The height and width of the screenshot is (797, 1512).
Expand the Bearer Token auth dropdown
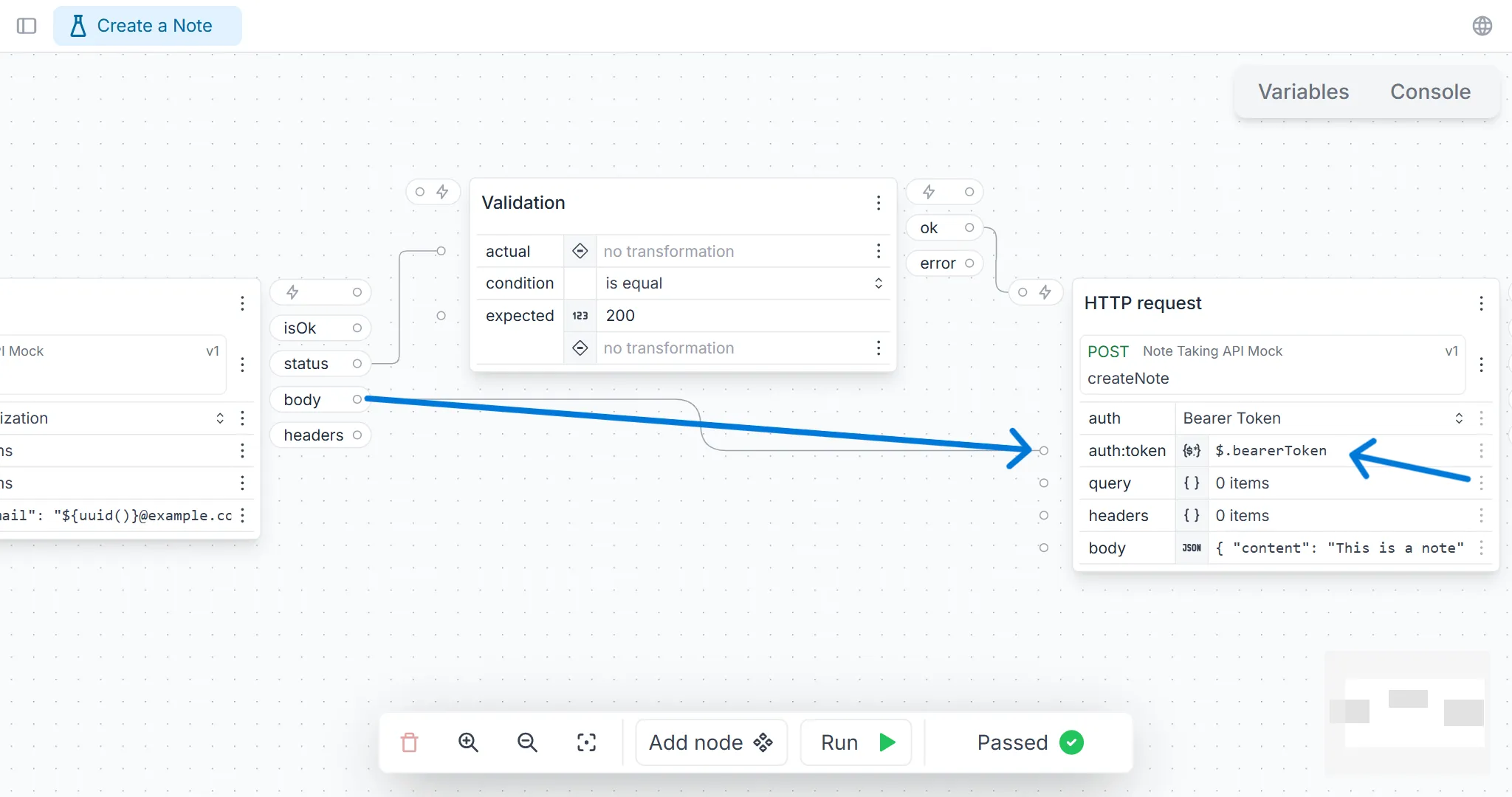(1460, 418)
